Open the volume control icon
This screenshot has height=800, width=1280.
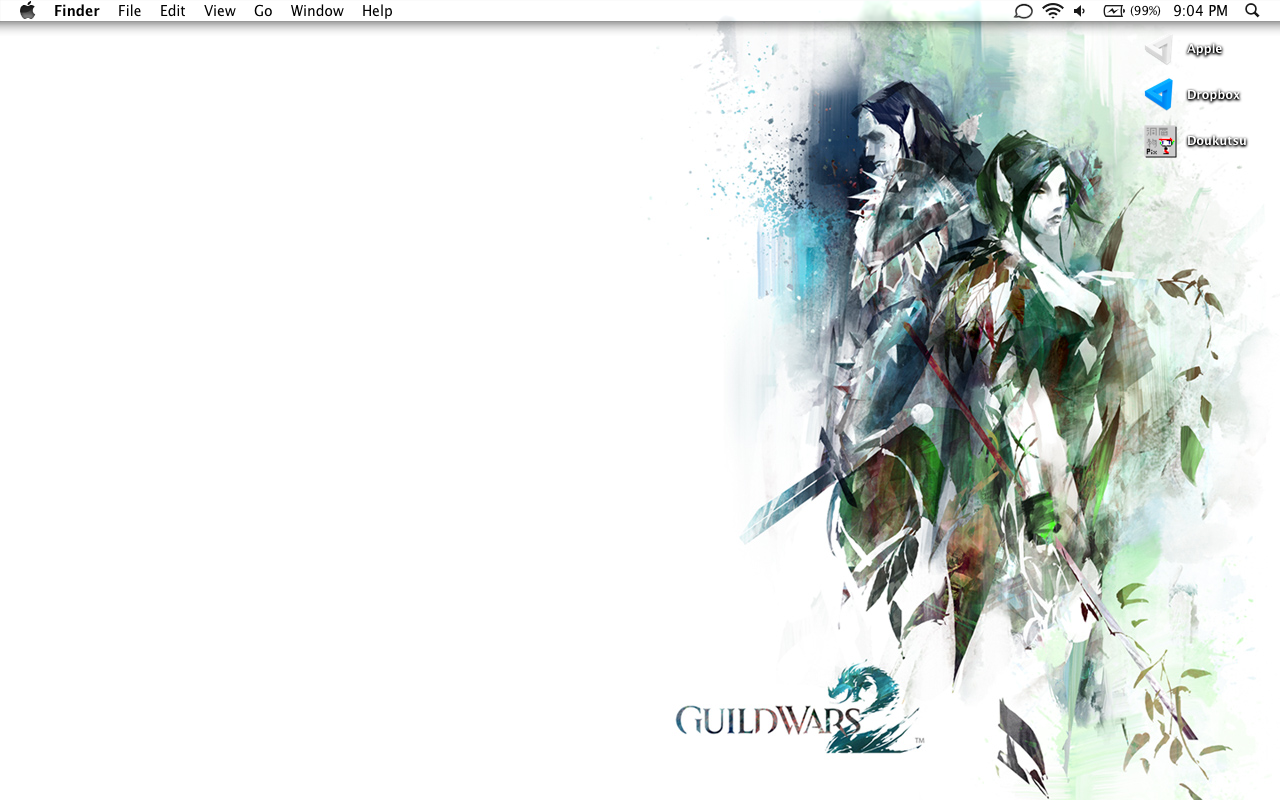1080,11
